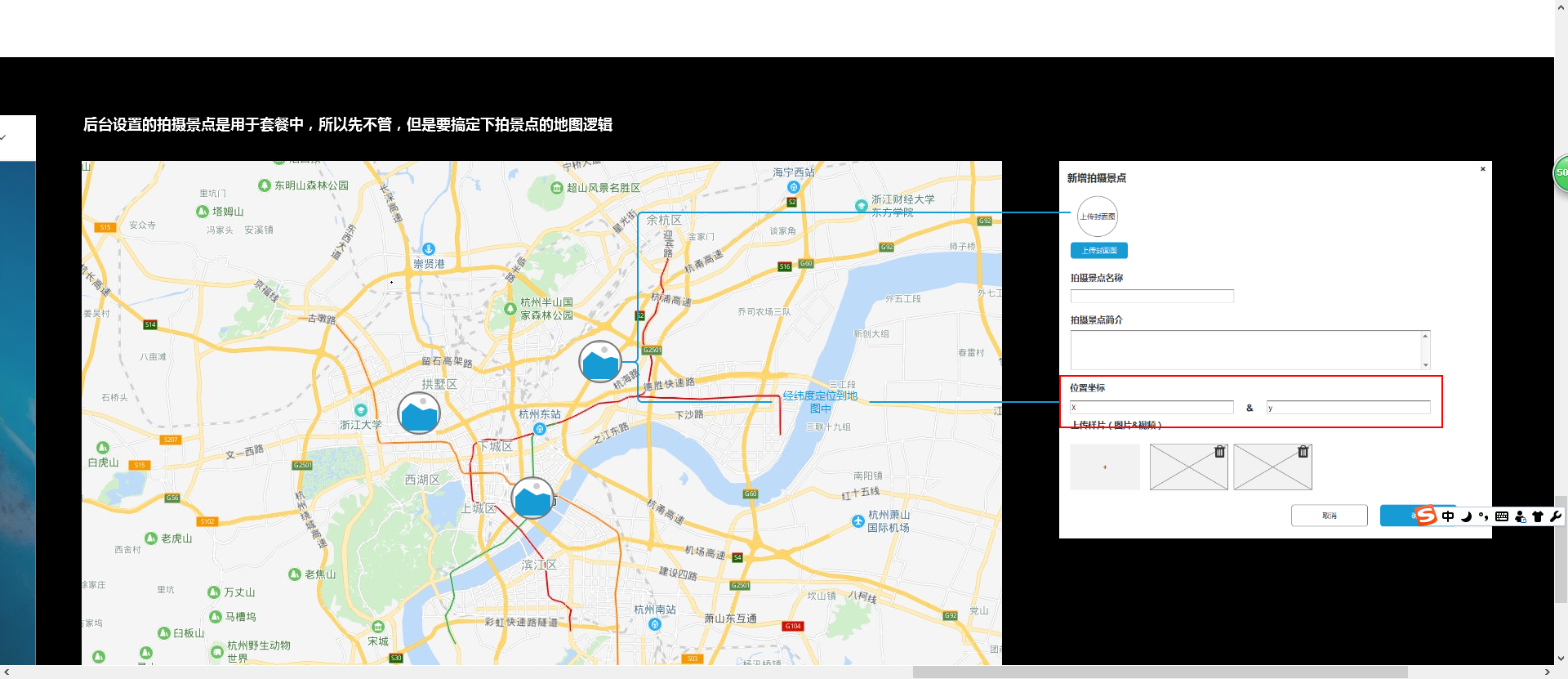
Task: Click the y coordinate input field
Action: [1347, 408]
